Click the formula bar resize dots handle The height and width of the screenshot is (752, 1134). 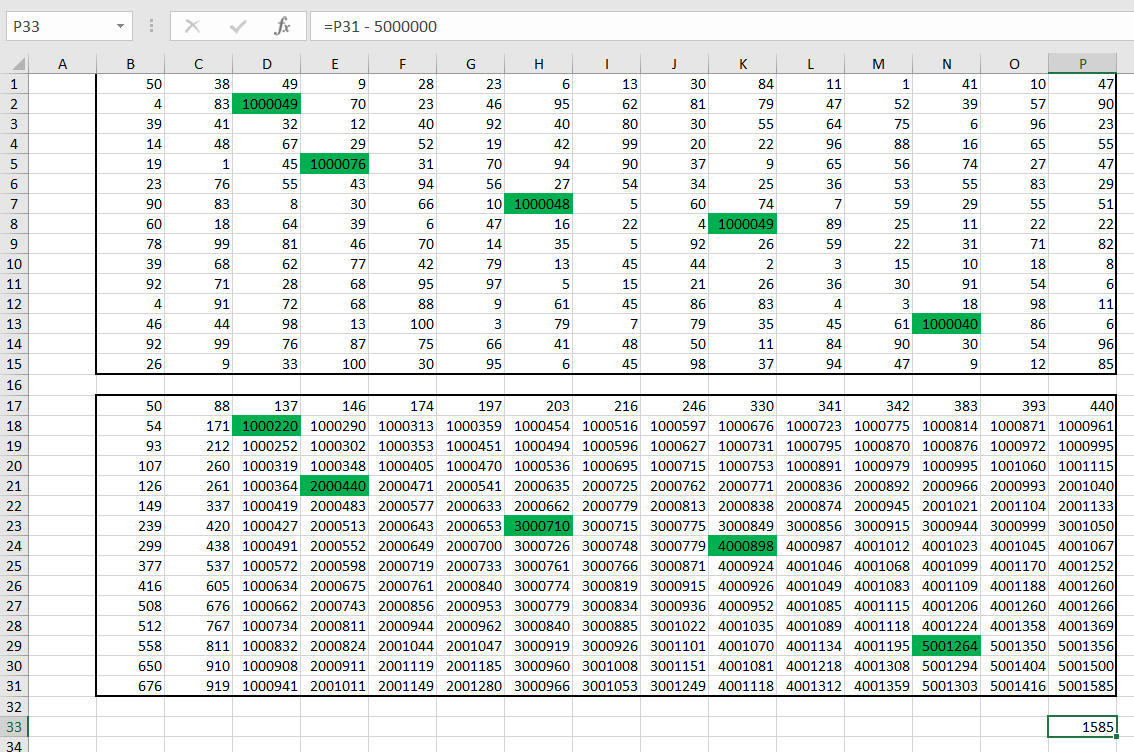[151, 26]
